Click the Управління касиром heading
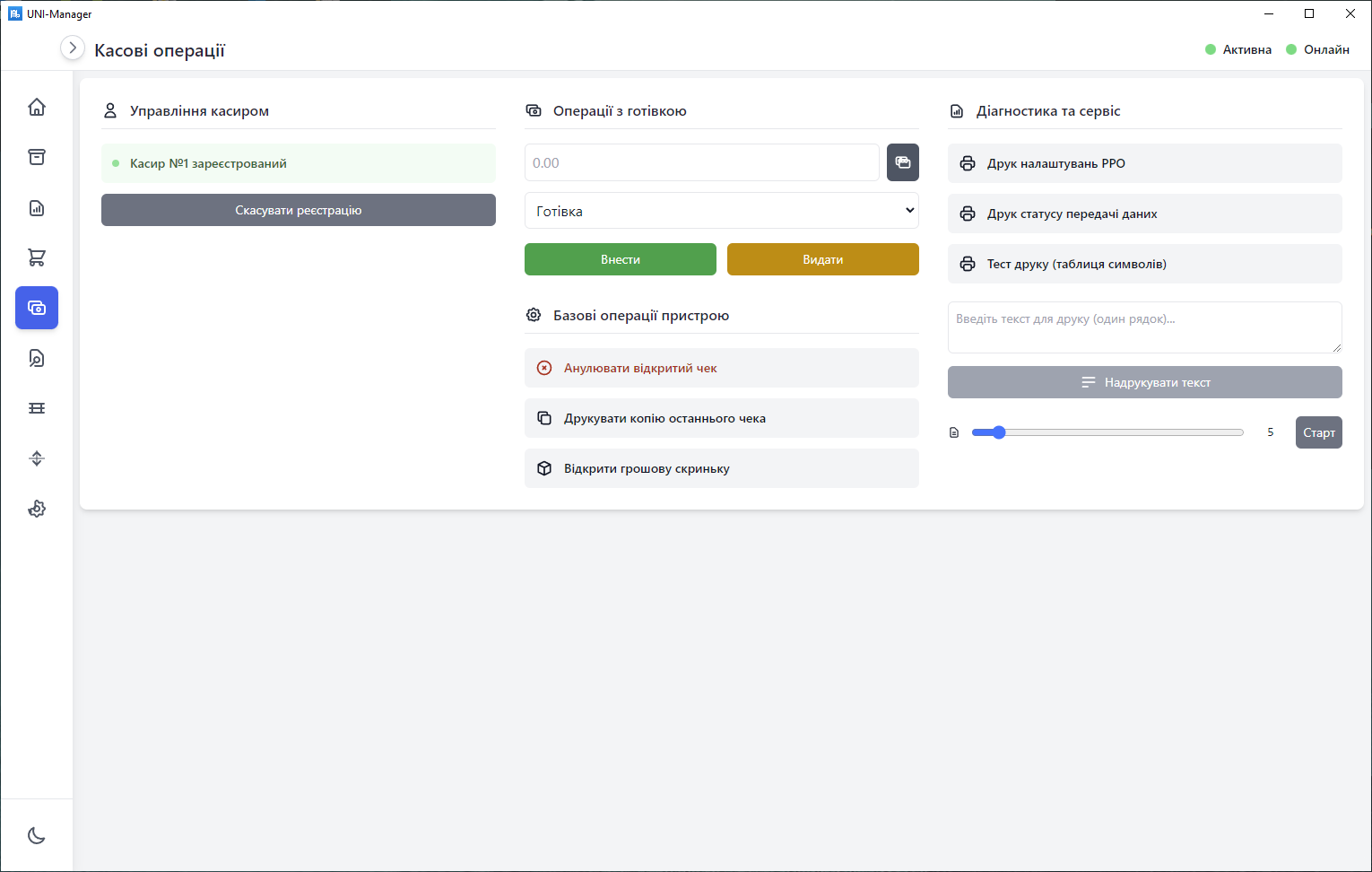 (x=199, y=111)
